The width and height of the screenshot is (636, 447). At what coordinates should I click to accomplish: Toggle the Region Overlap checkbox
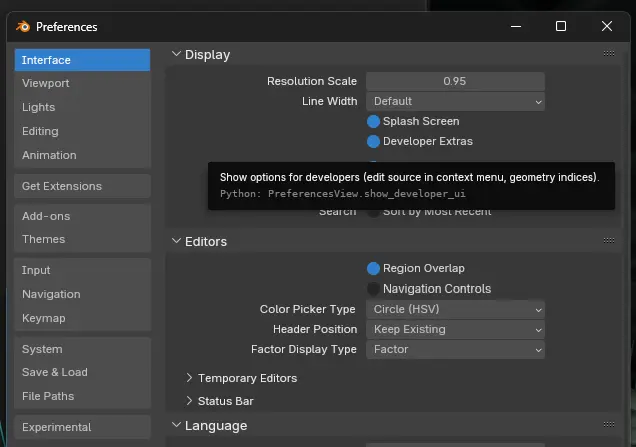point(373,269)
